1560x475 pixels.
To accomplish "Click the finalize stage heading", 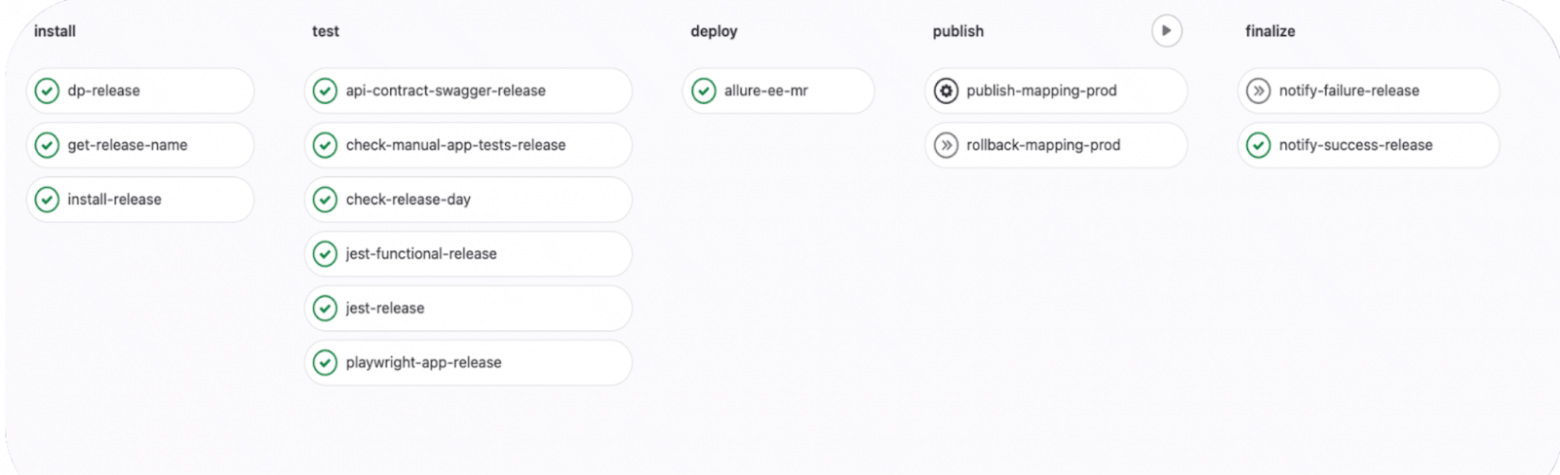I will point(1270,31).
